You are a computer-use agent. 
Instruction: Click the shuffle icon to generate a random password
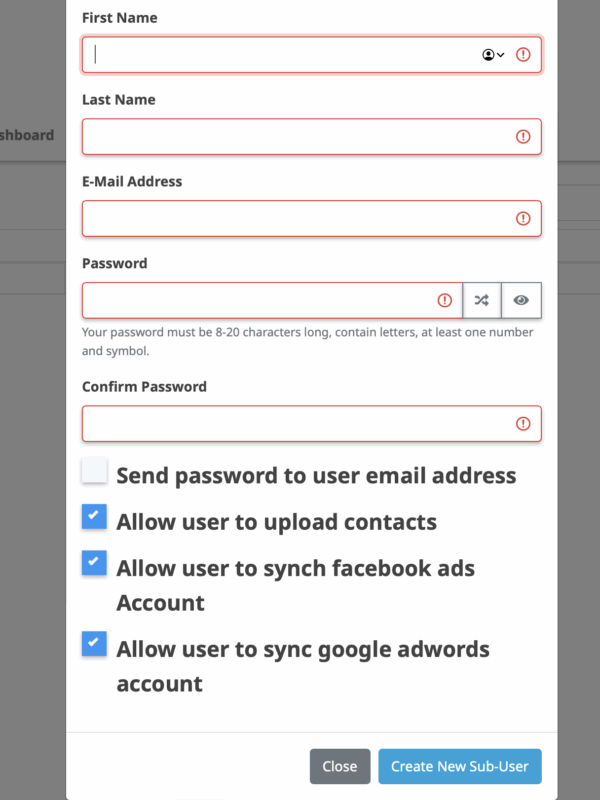pyautogui.click(x=482, y=300)
